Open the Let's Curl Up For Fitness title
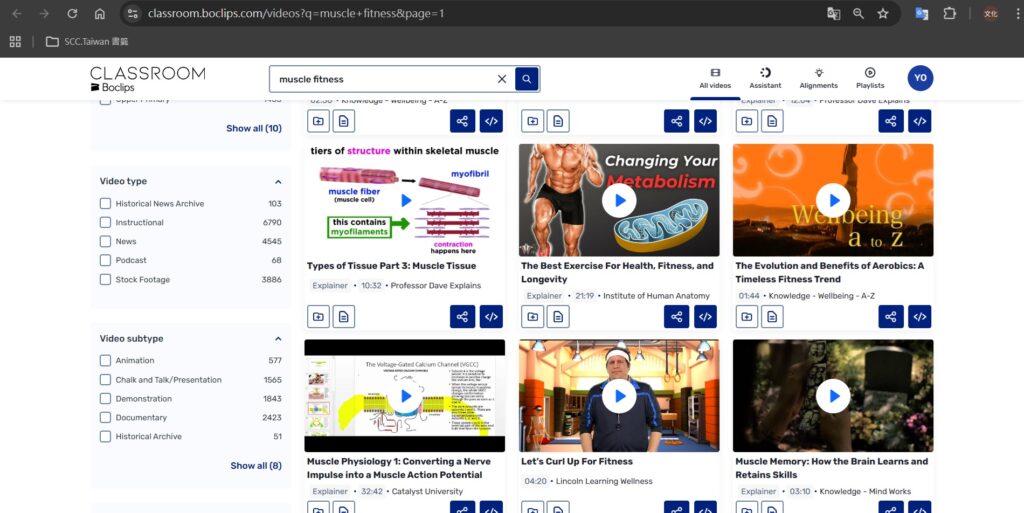 [577, 462]
